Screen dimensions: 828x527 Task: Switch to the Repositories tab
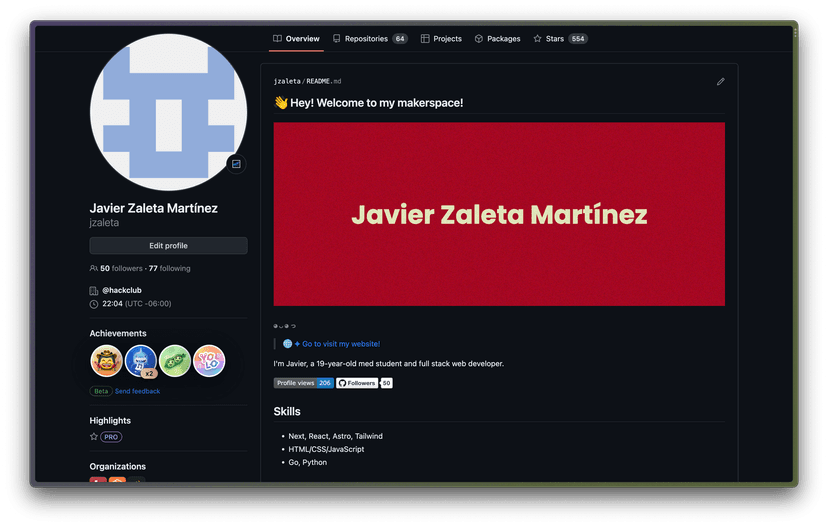[369, 39]
